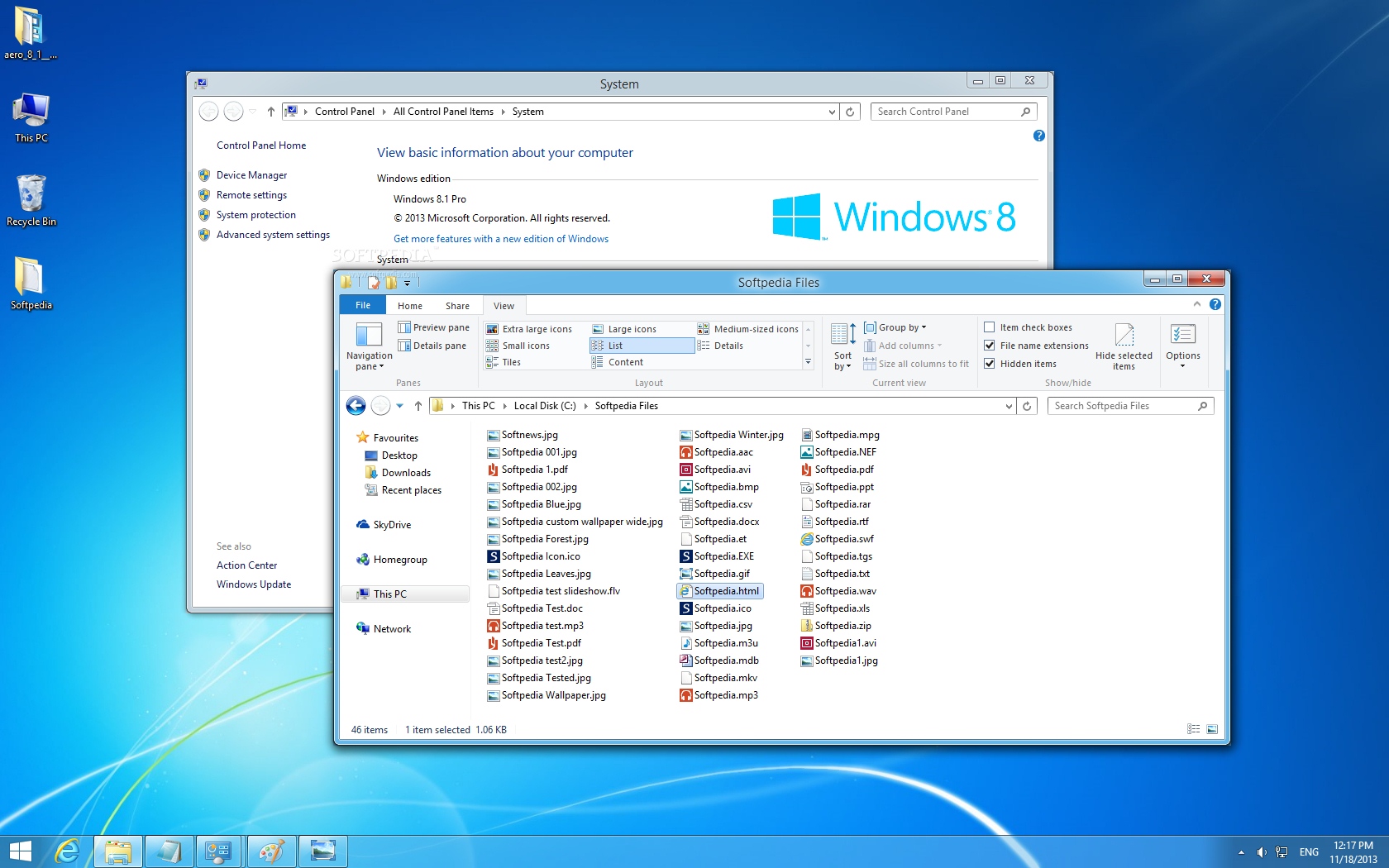The height and width of the screenshot is (868, 1389).
Task: Click Action Center link
Action: coord(246,565)
